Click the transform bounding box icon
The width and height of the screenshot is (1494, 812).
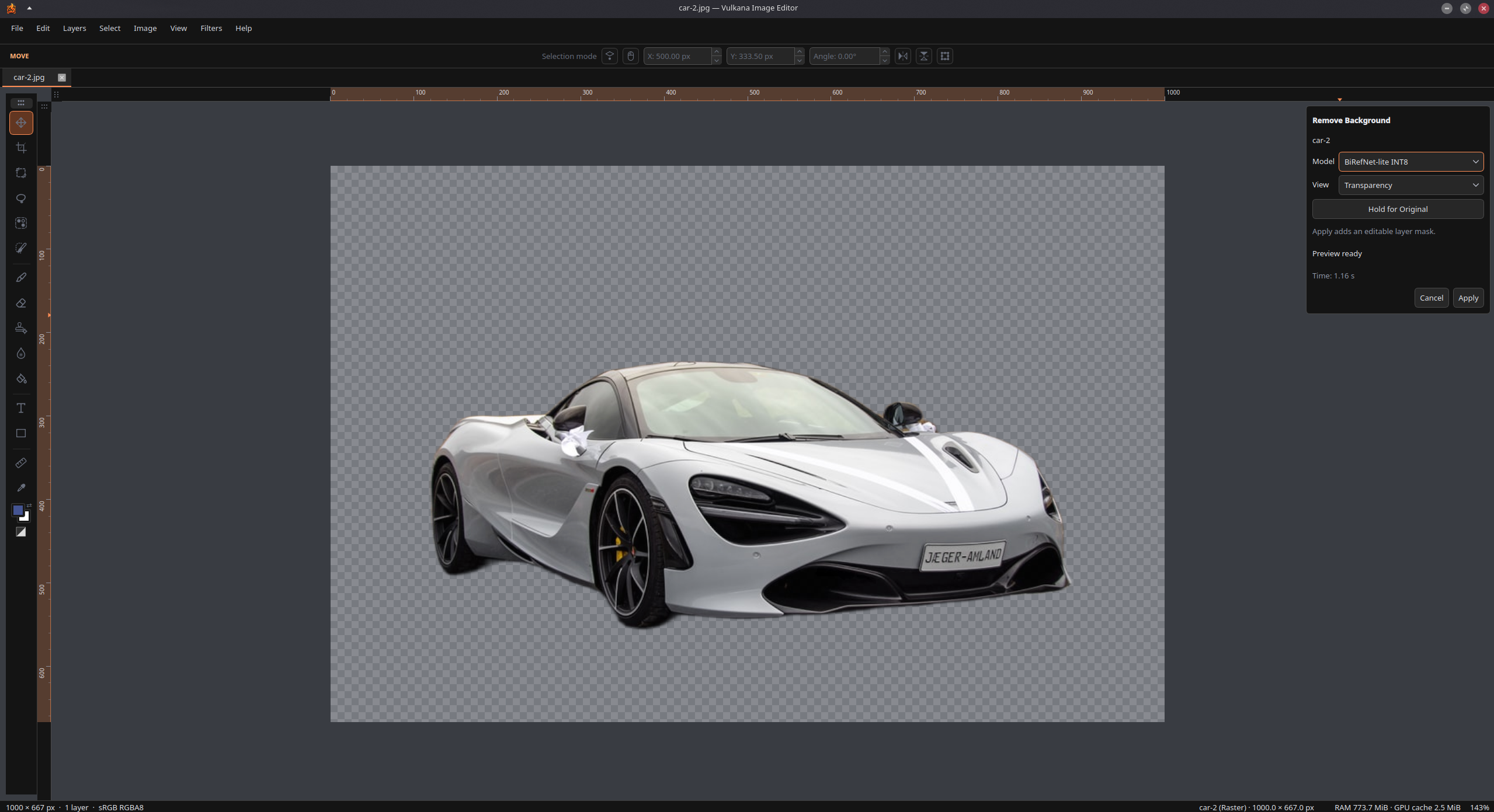[x=945, y=56]
